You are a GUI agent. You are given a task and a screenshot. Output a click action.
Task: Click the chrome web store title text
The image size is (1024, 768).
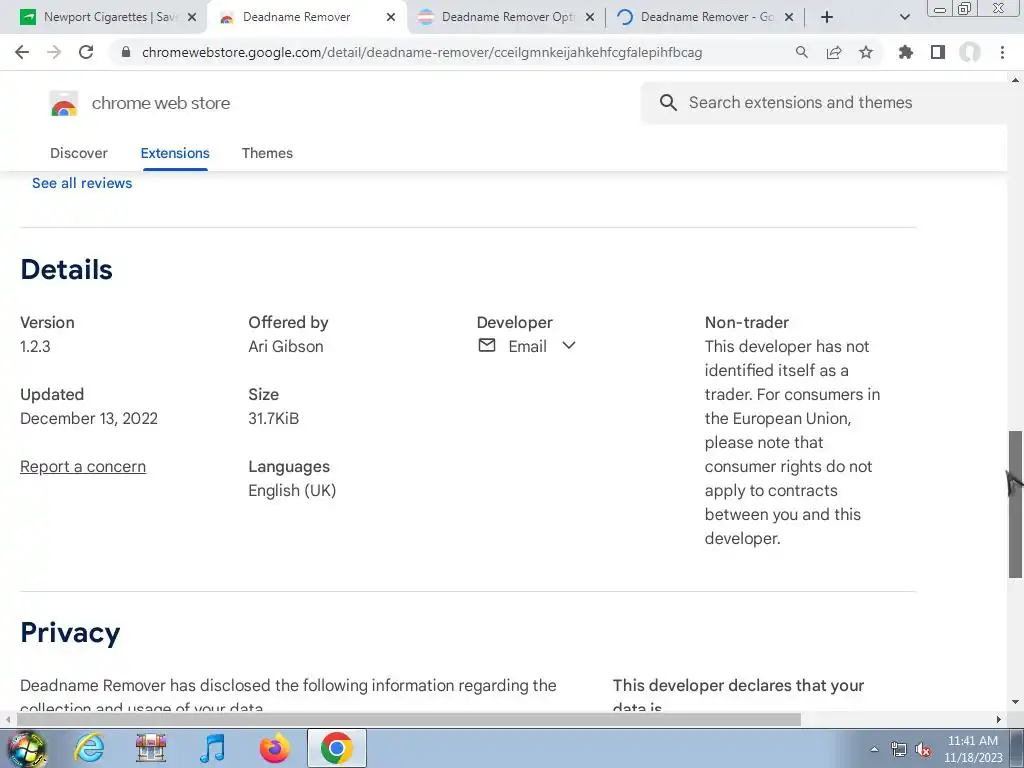(161, 103)
